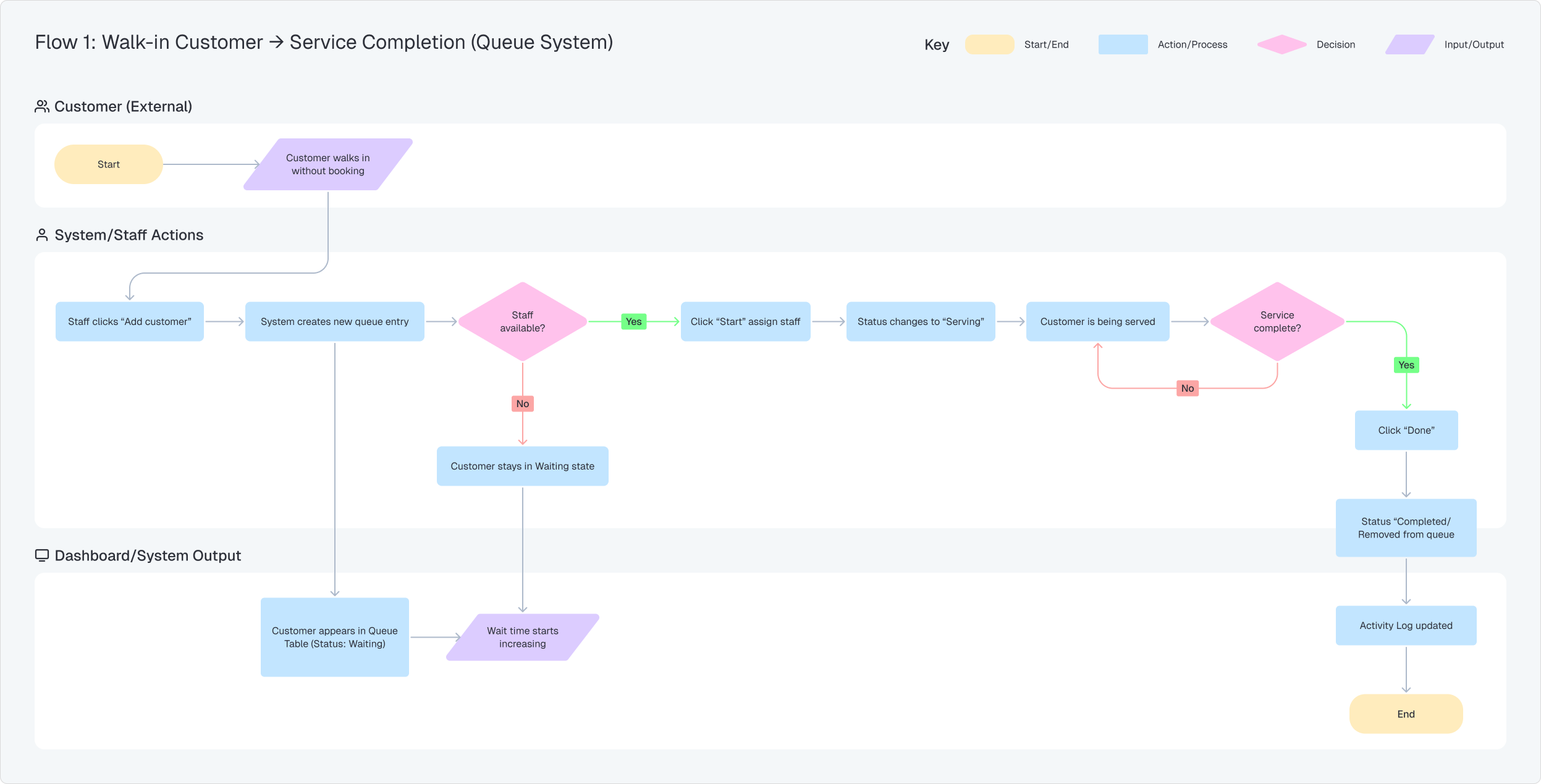The height and width of the screenshot is (784, 1541).
Task: Select the 'Activity Log updated' box
Action: 1406,625
